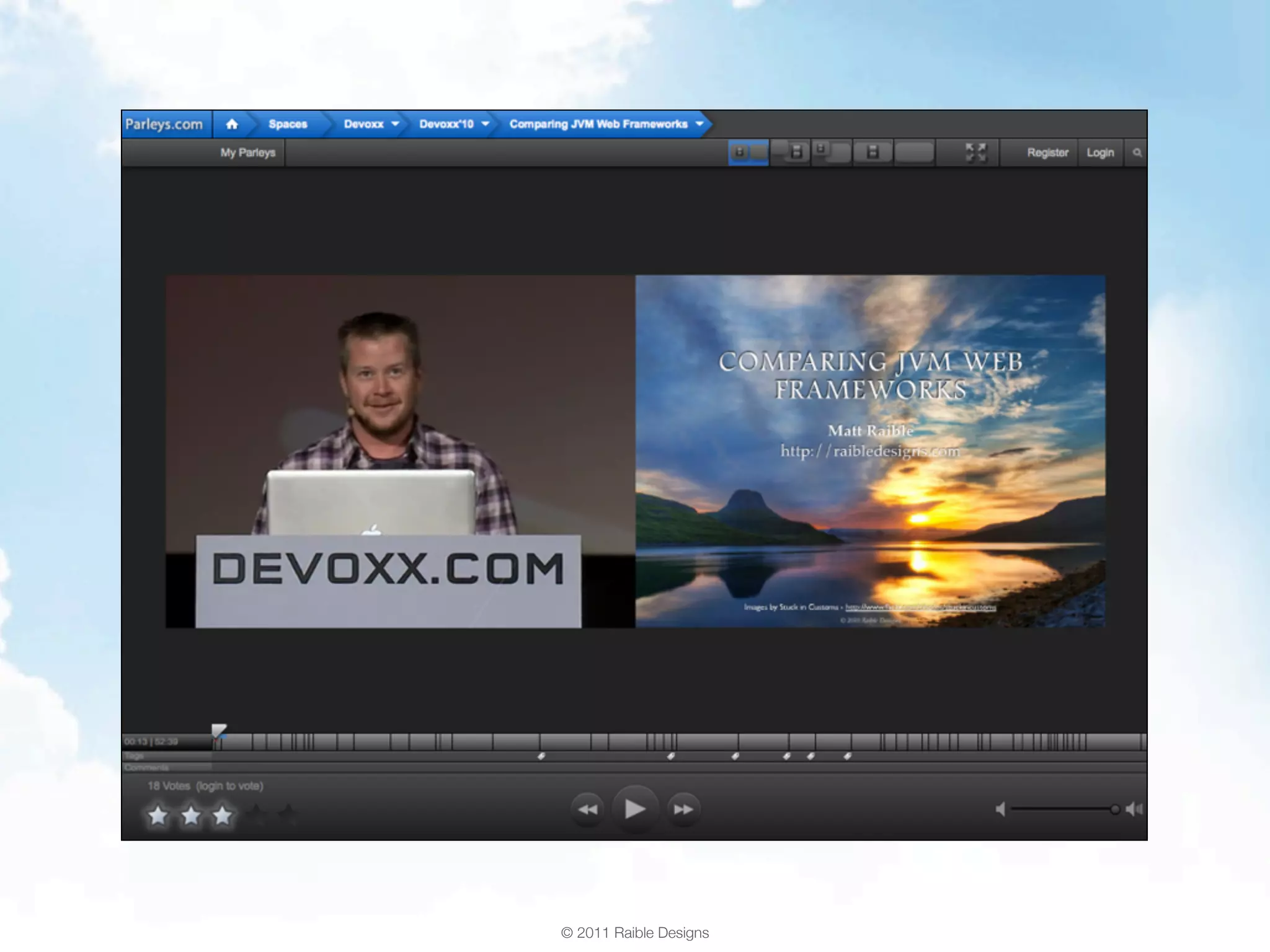Open the My Parleys tab
The width and height of the screenshot is (1270, 952).
click(248, 152)
